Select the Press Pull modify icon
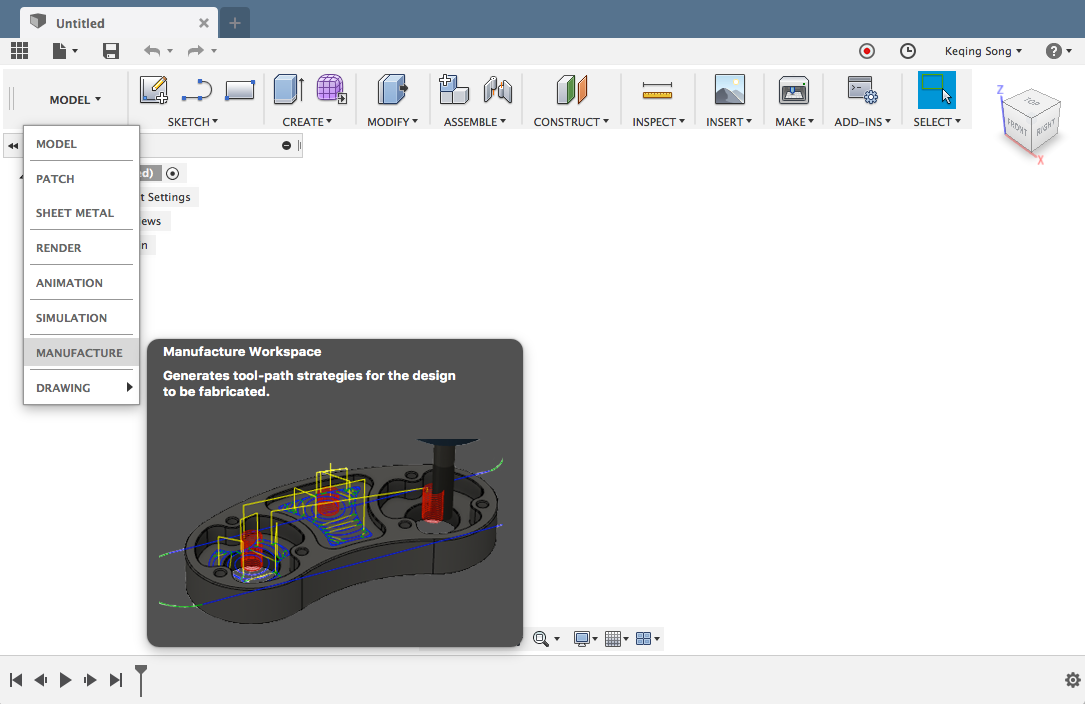This screenshot has height=704, width=1085. point(392,91)
